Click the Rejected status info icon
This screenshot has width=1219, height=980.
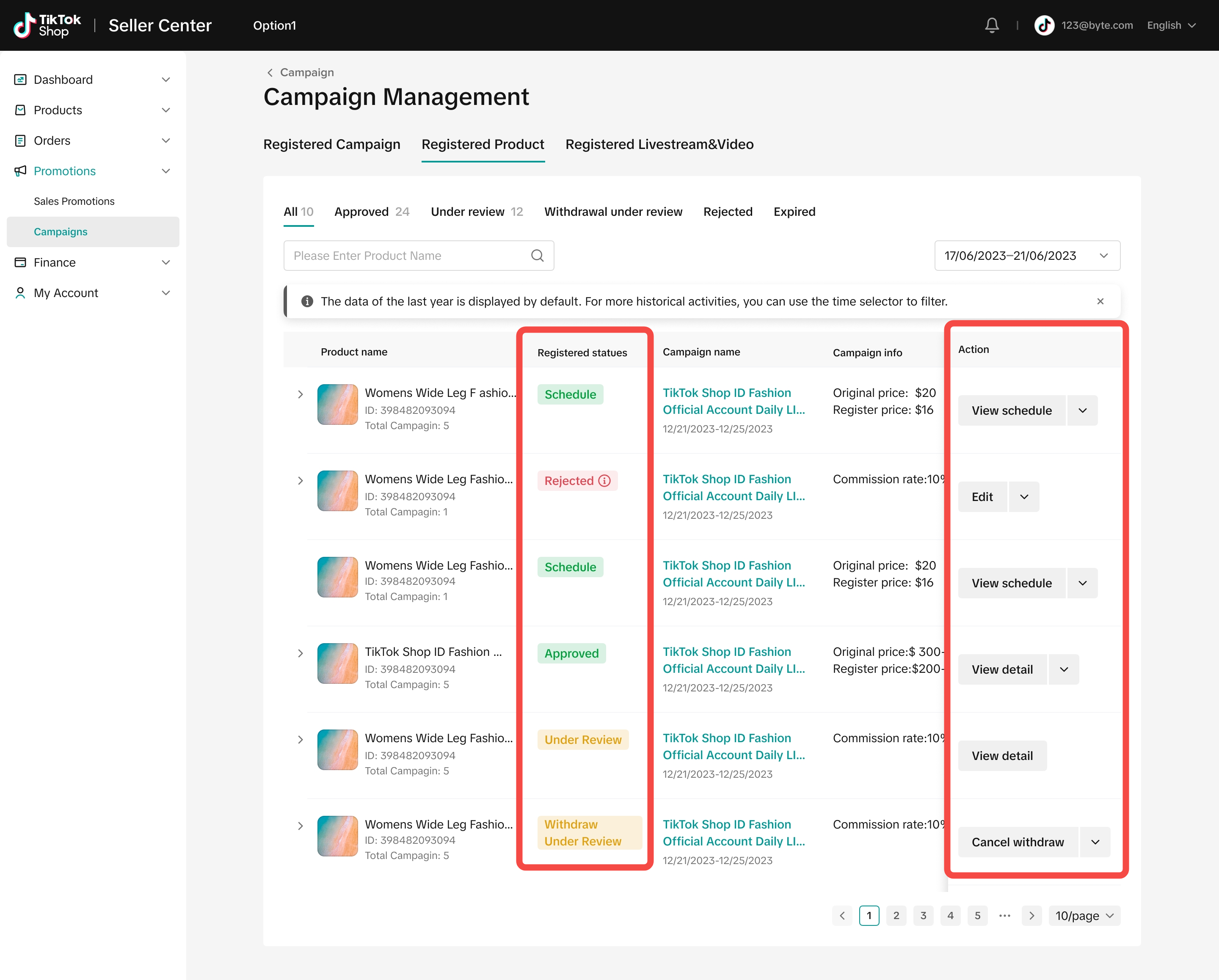coord(604,481)
